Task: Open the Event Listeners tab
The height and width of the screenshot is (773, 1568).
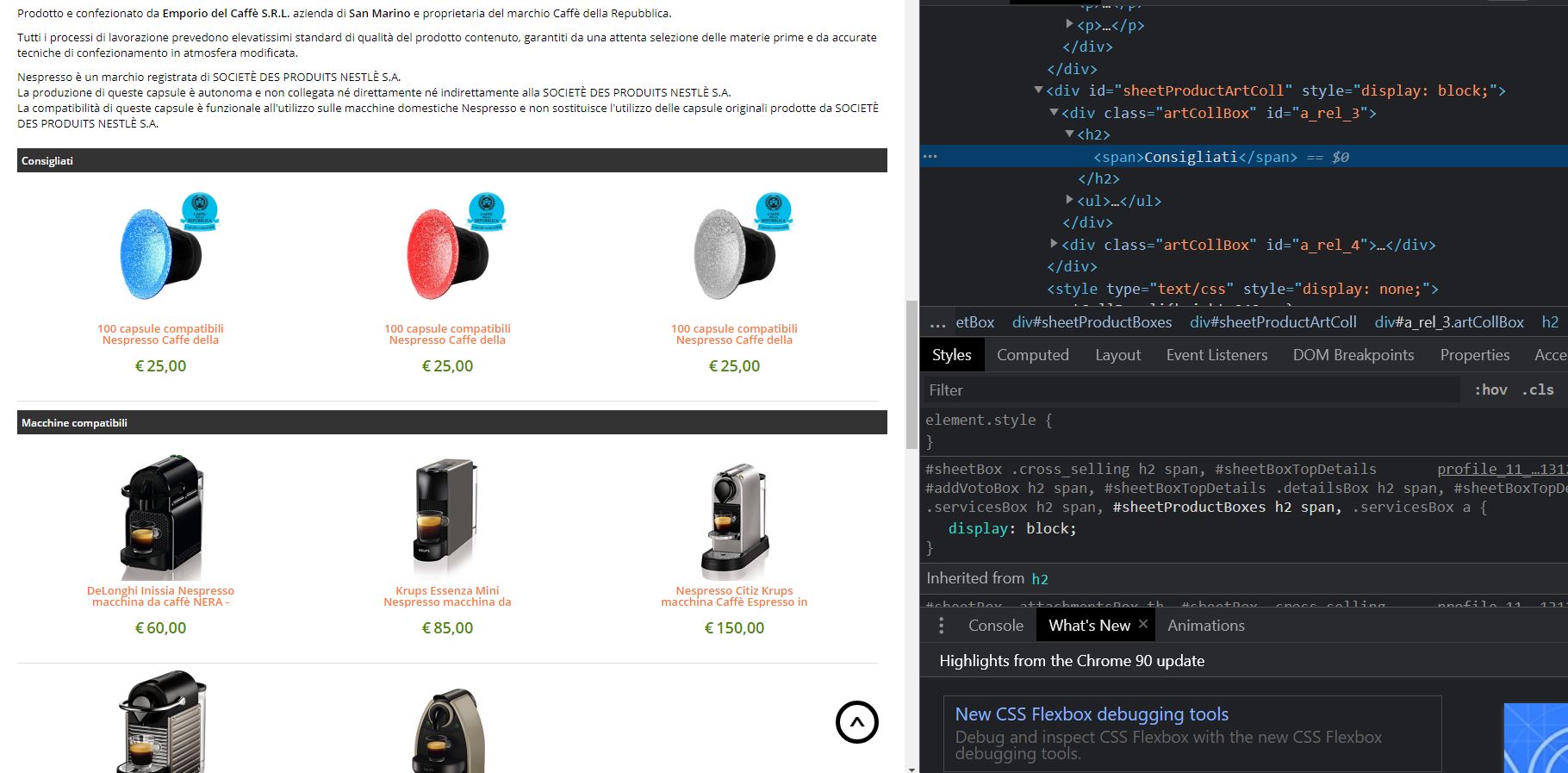Action: pyautogui.click(x=1216, y=355)
